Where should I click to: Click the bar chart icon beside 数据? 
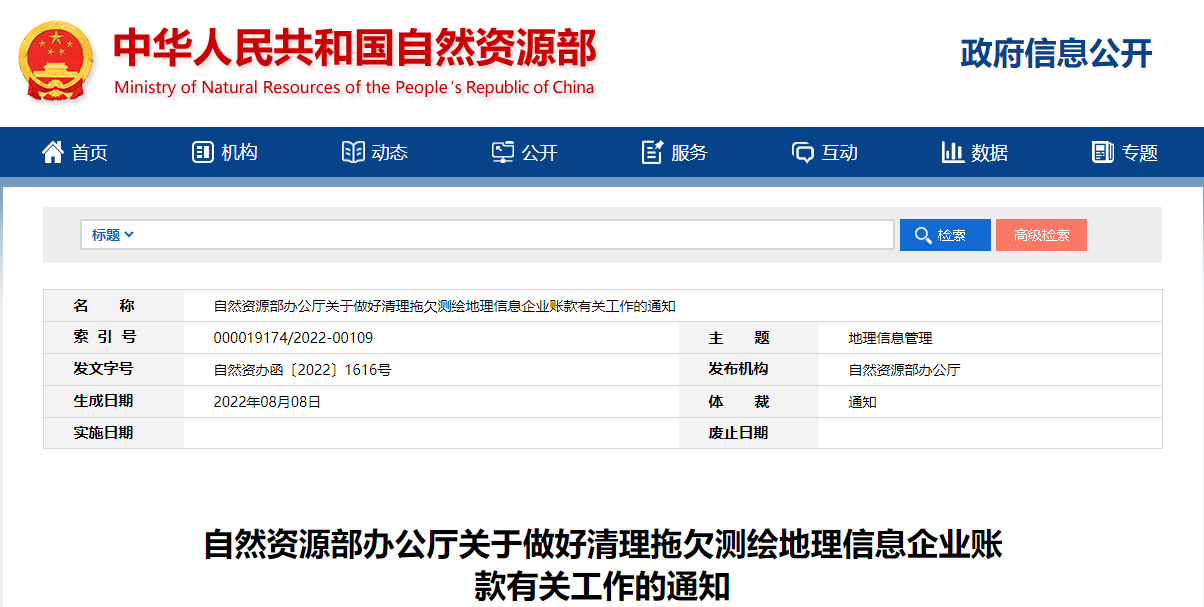click(x=953, y=152)
